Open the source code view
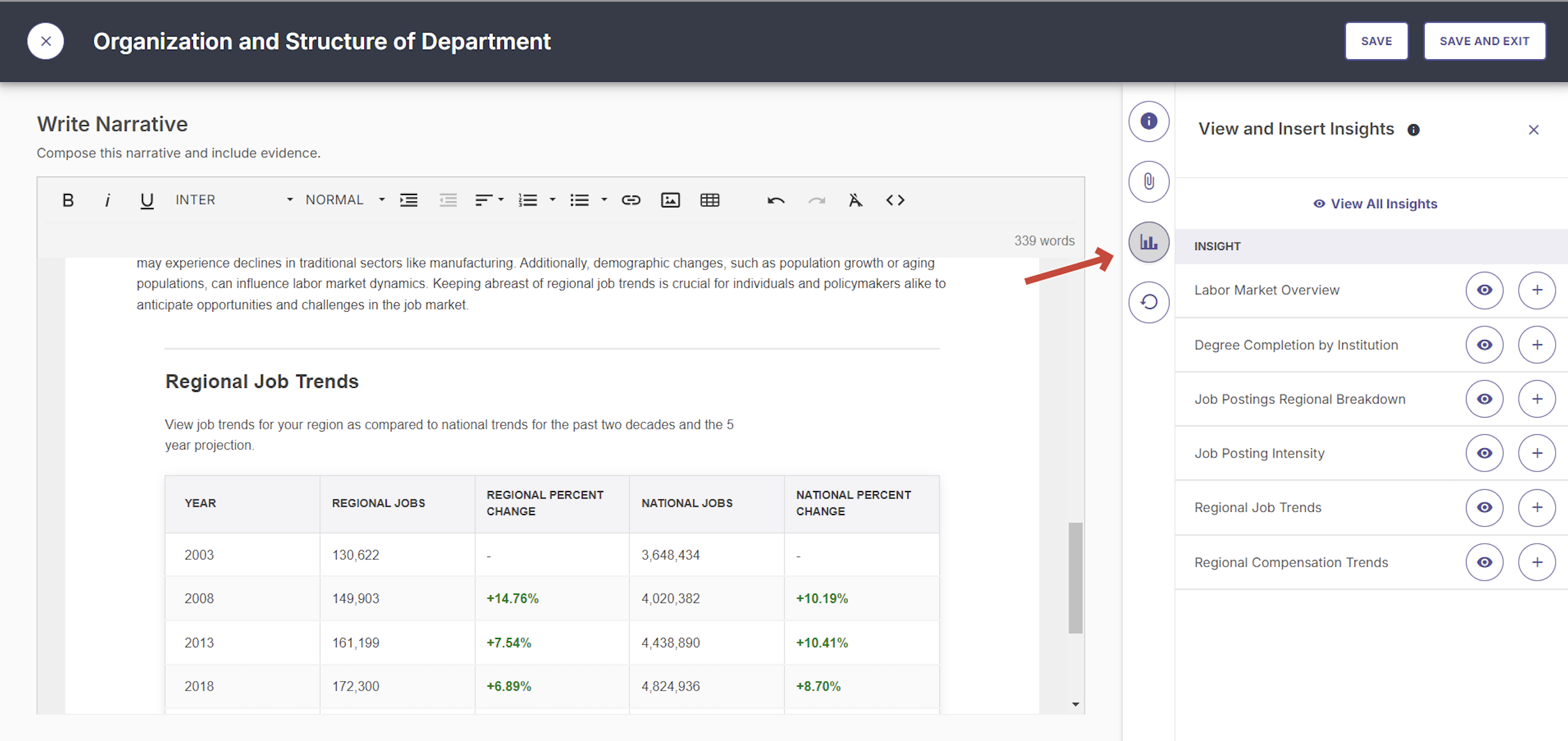Image resolution: width=1568 pixels, height=741 pixels. (x=895, y=200)
